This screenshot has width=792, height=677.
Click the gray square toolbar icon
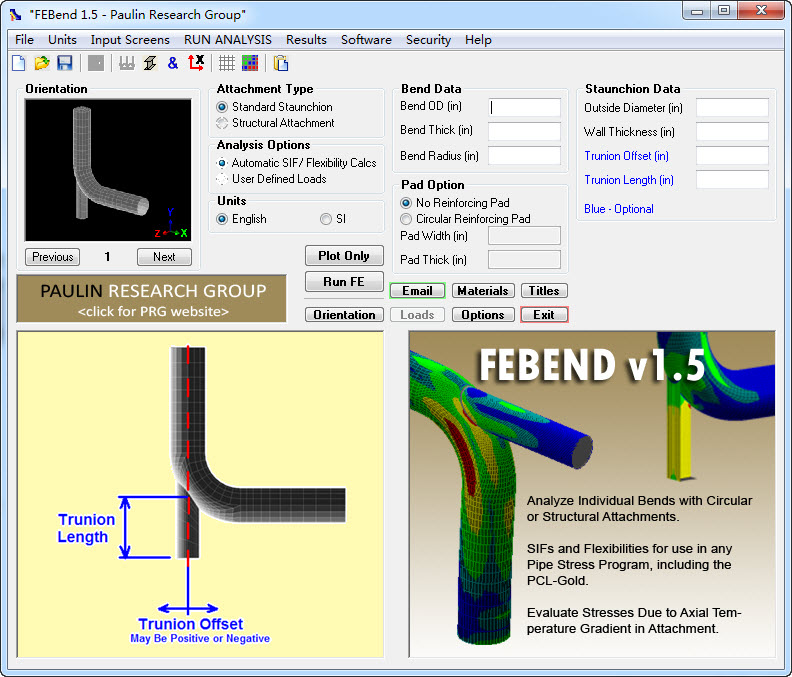pos(96,63)
